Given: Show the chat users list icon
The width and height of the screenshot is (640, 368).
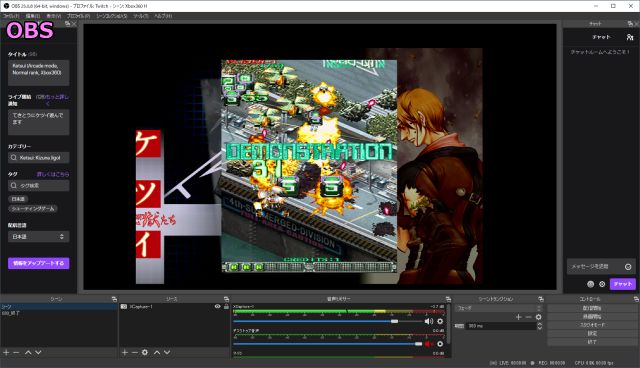Looking at the screenshot, I should [x=630, y=37].
